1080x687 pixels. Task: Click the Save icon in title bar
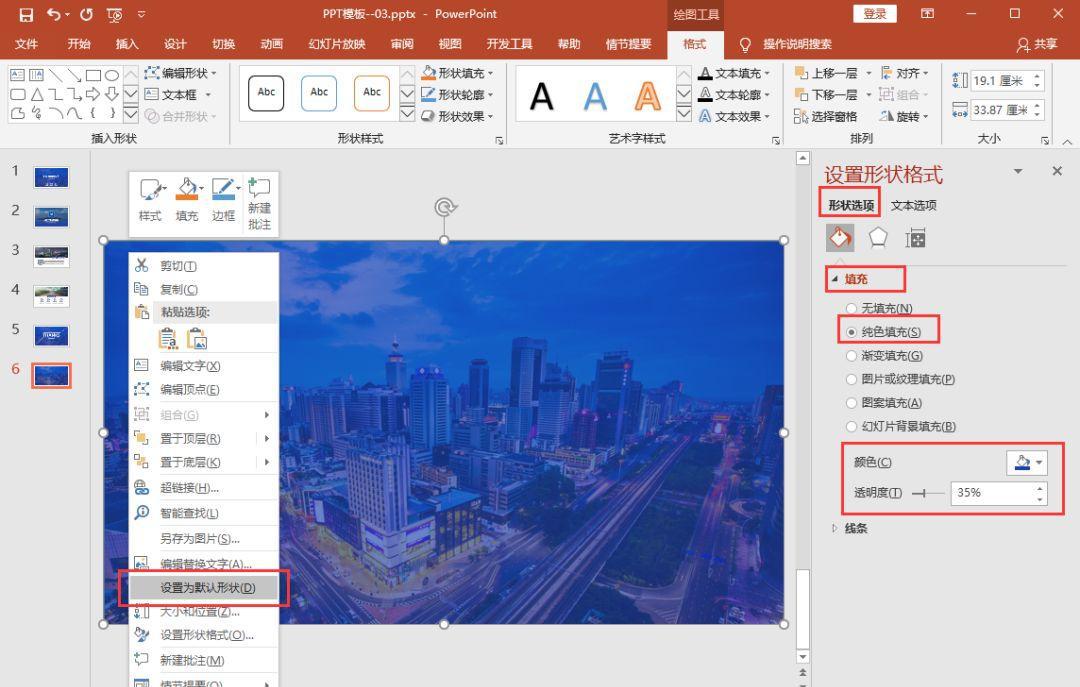[x=26, y=14]
